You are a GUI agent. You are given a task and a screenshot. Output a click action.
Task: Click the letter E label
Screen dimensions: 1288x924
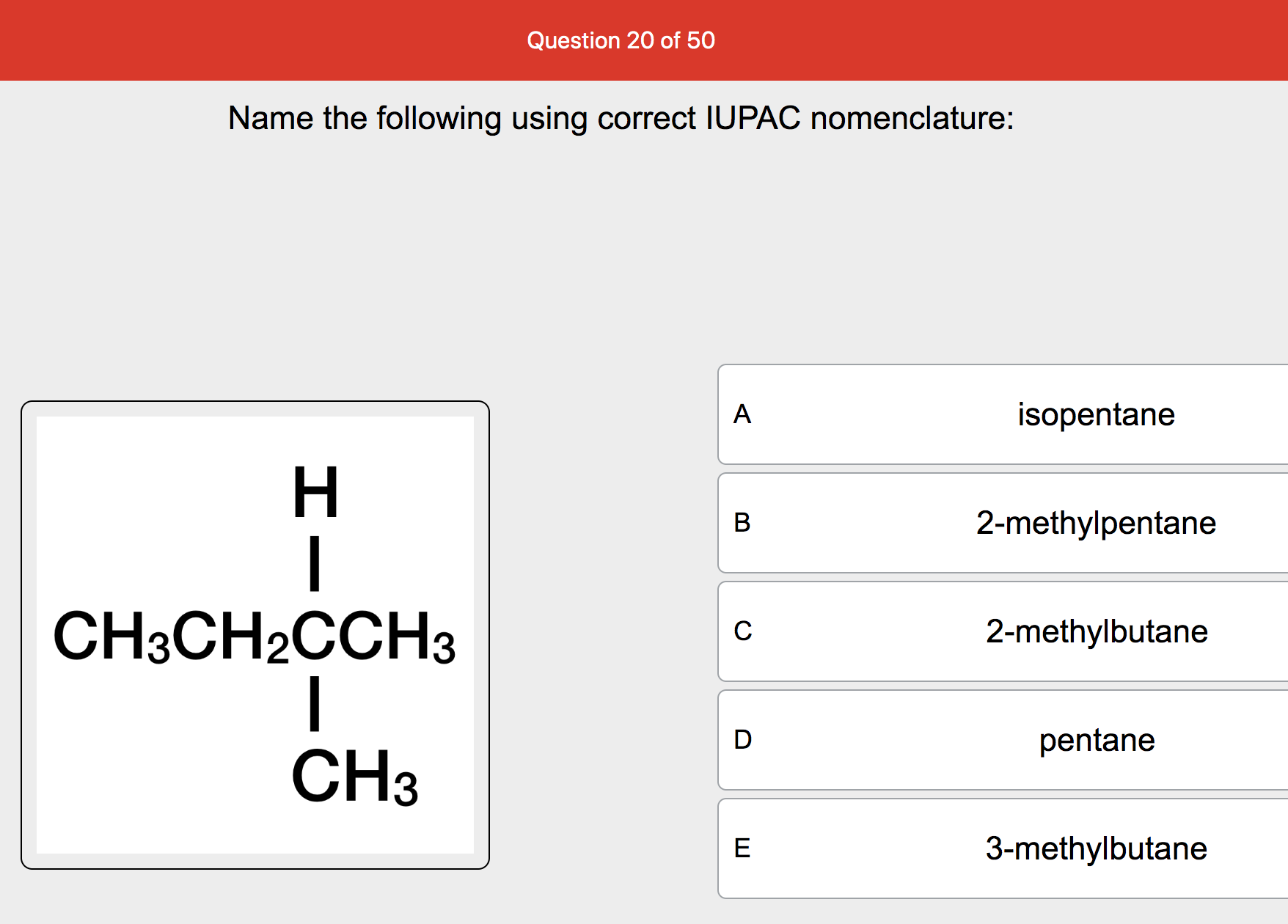click(x=743, y=848)
